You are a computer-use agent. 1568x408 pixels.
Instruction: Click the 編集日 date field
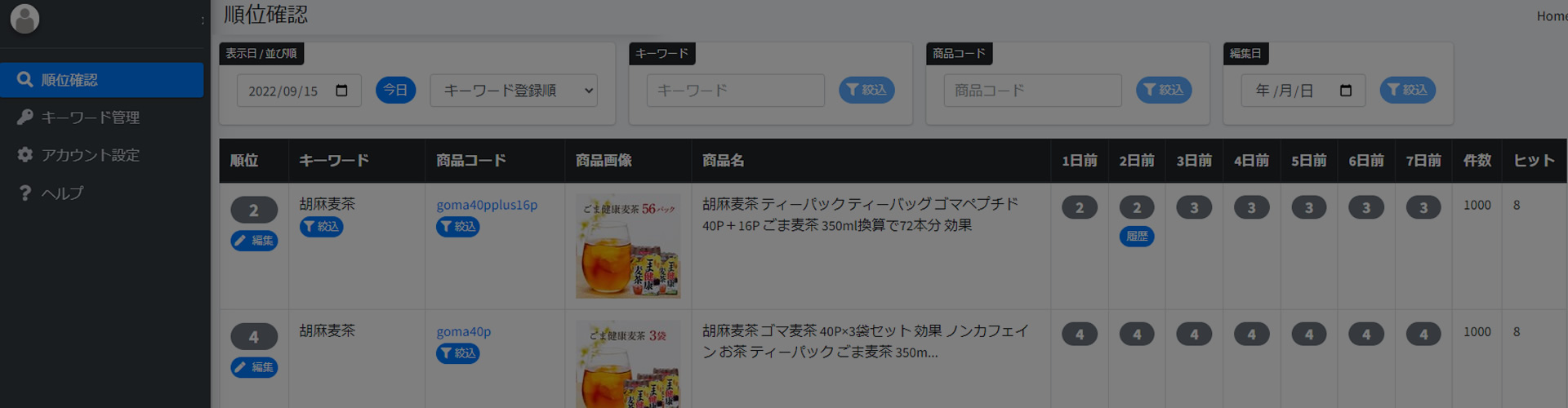pos(1303,91)
